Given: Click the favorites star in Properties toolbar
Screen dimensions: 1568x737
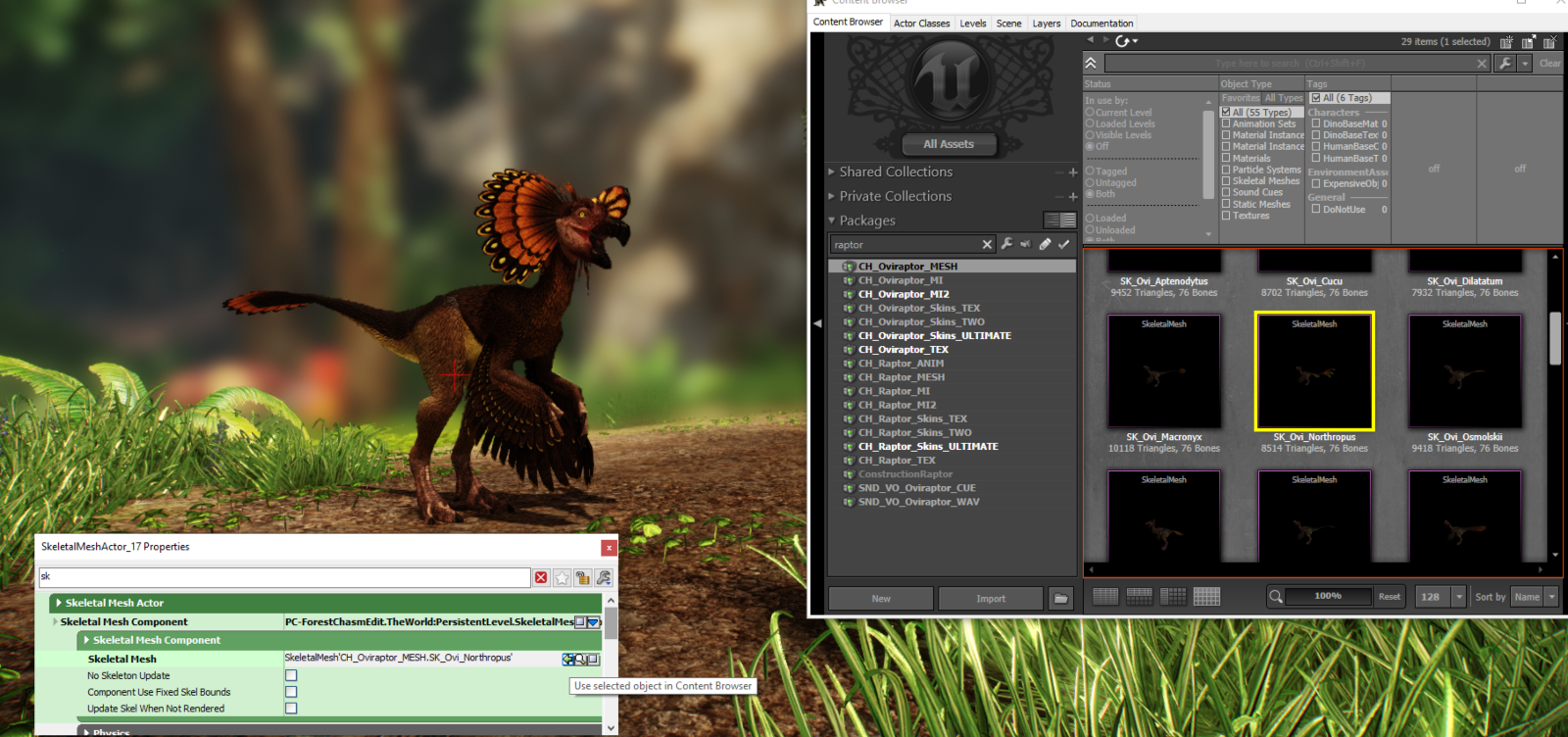Looking at the screenshot, I should click(562, 578).
